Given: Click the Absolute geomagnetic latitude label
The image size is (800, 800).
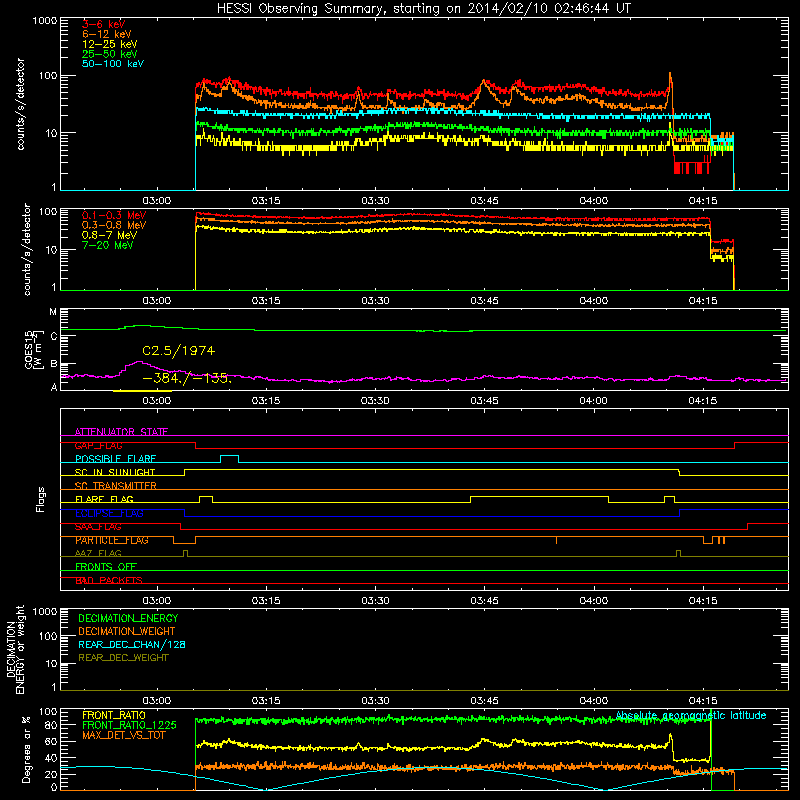Looking at the screenshot, I should click(691, 715).
